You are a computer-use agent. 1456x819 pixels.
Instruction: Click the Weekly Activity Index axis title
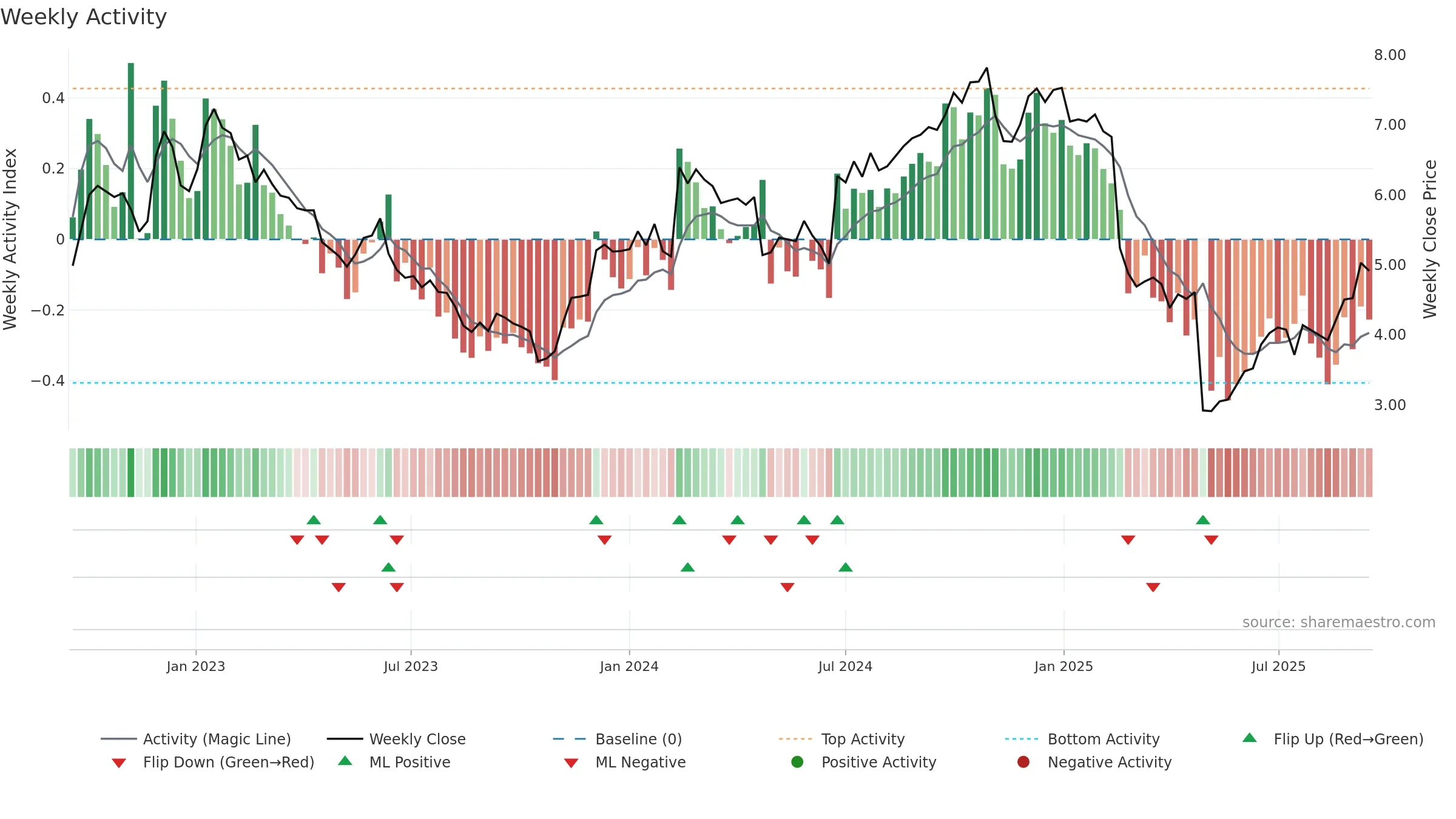click(10, 239)
